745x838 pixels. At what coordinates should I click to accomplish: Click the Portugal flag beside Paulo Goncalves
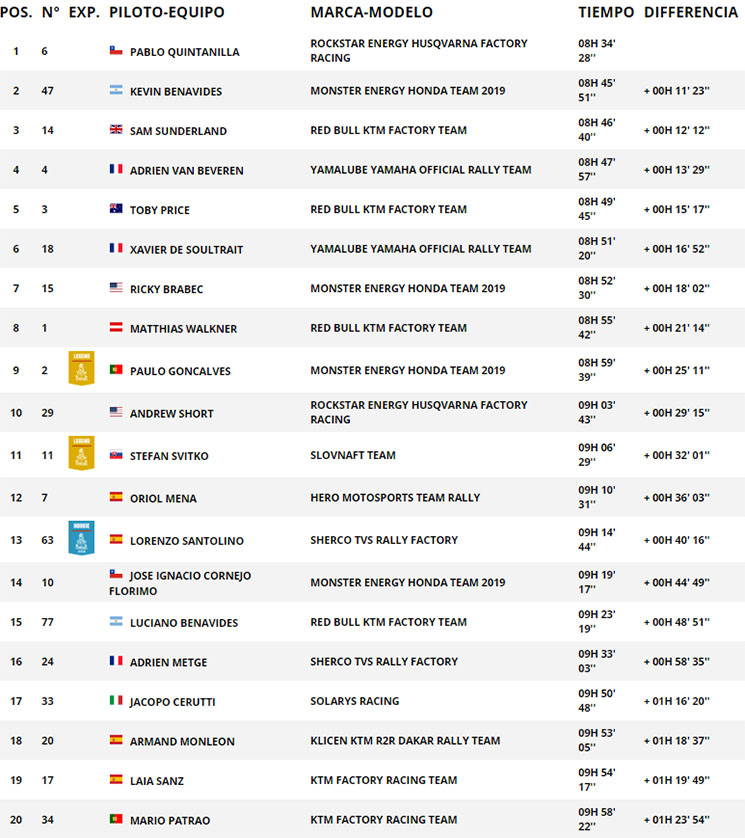[x=116, y=370]
